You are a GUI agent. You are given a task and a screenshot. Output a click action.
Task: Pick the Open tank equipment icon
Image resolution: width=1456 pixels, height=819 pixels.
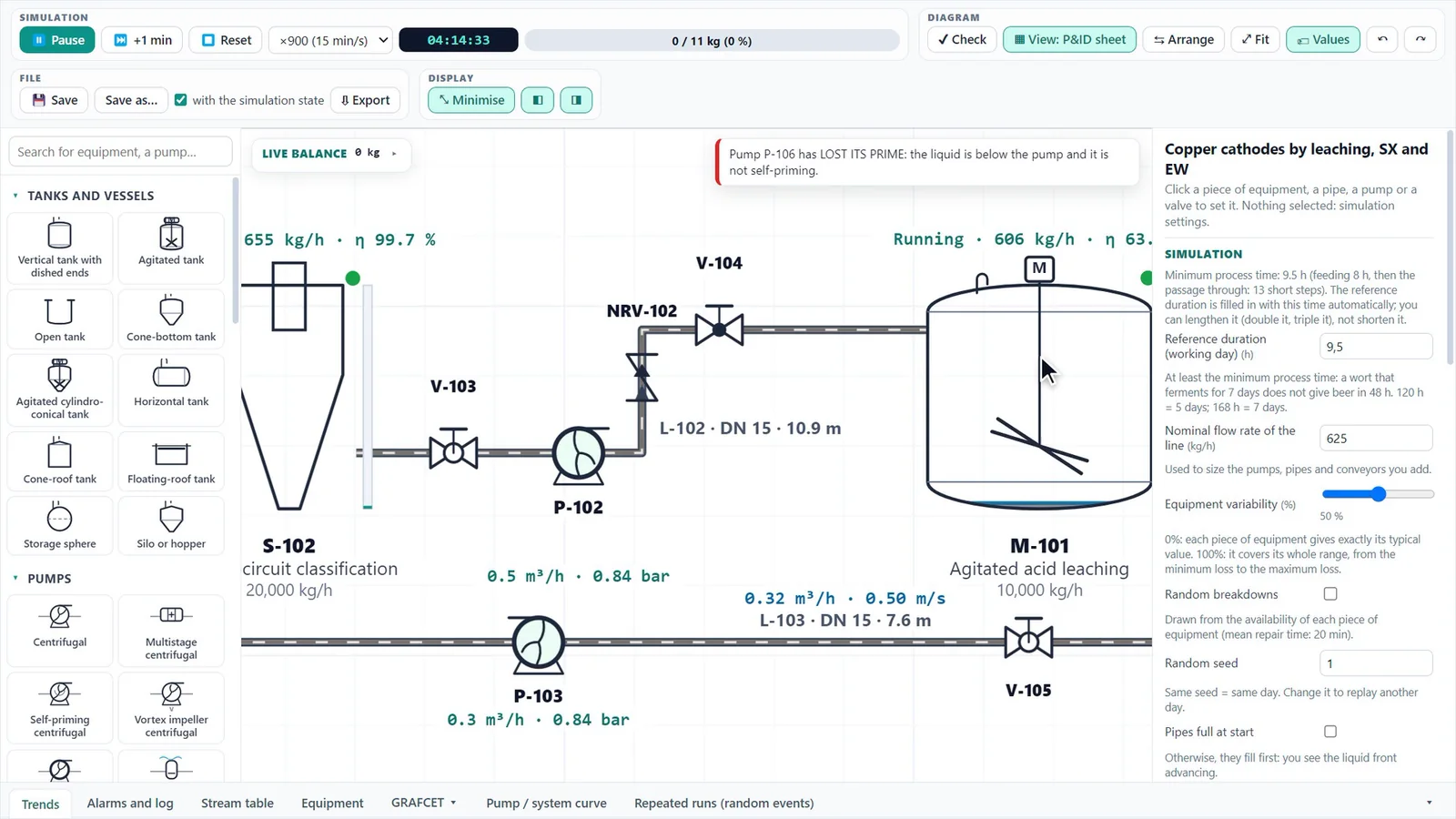pyautogui.click(x=60, y=318)
